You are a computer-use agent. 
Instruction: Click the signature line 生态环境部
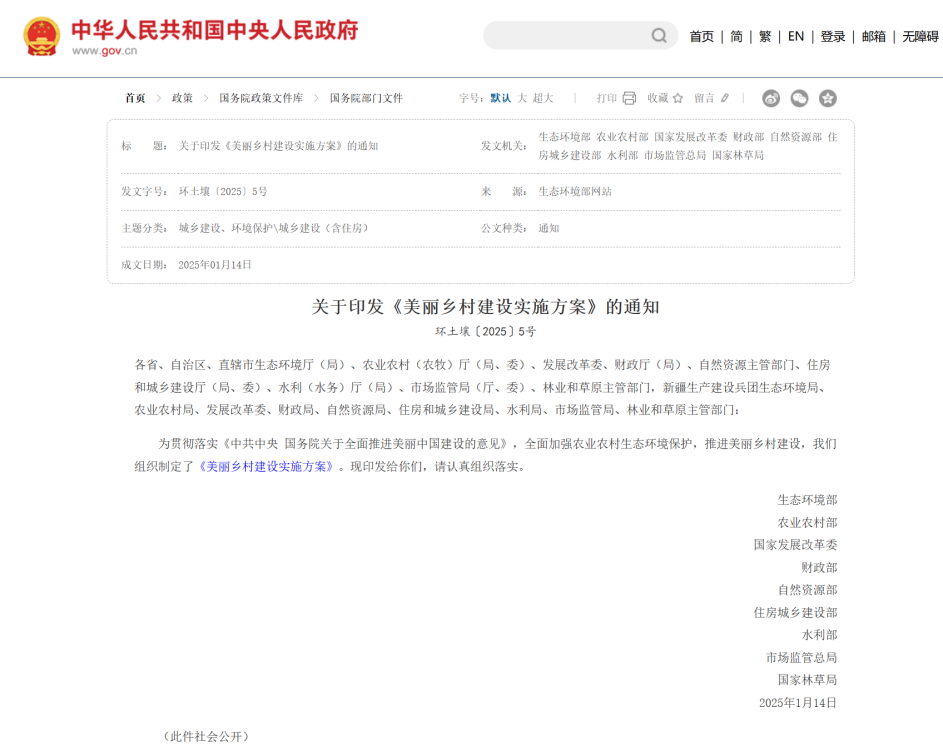(807, 500)
